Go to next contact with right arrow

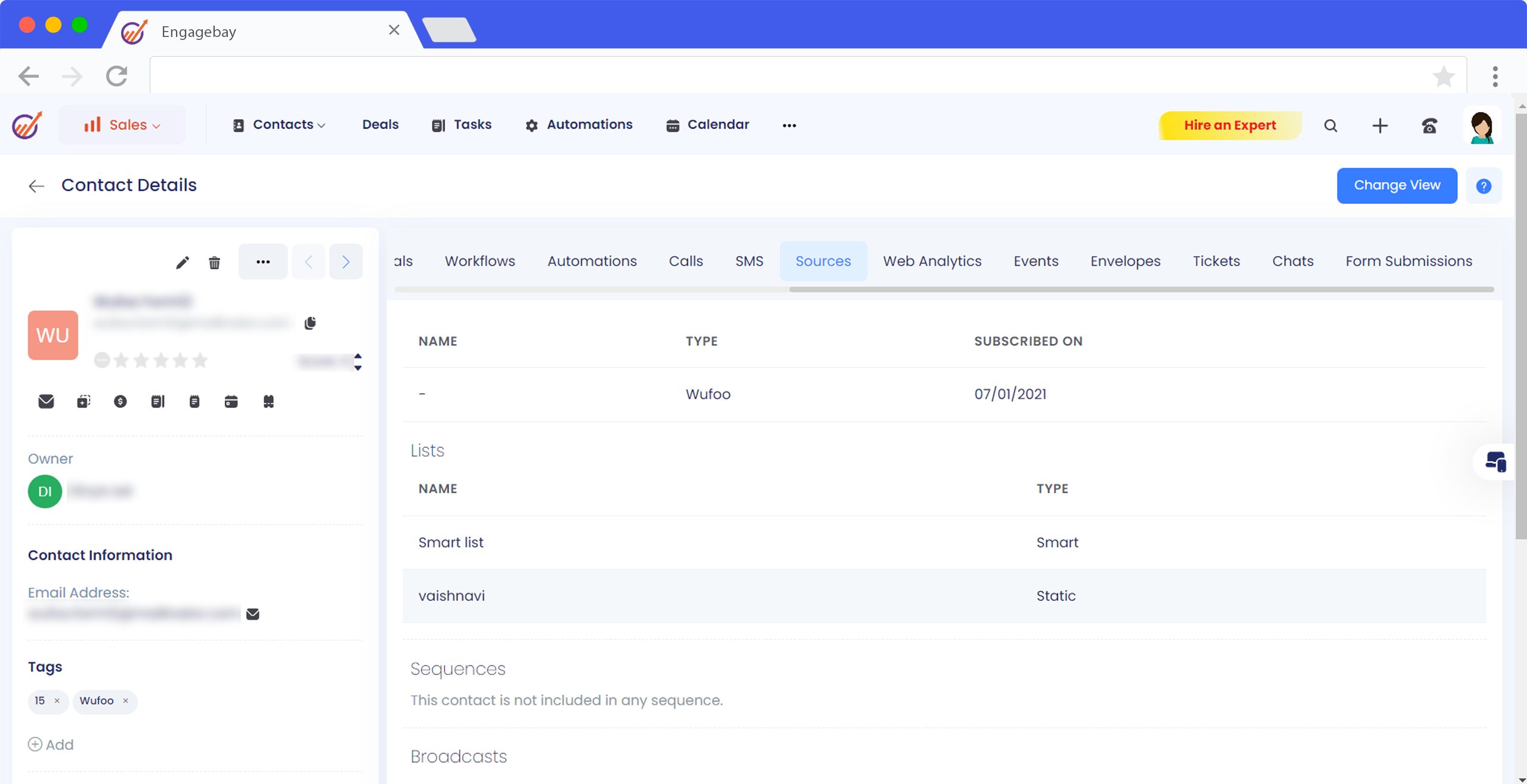[x=346, y=262]
